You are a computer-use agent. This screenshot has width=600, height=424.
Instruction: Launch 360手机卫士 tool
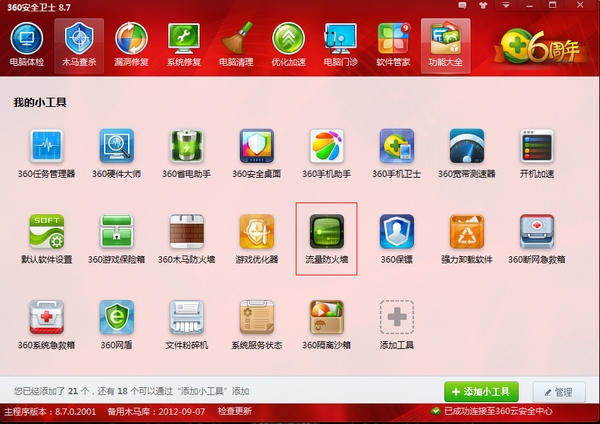point(396,153)
